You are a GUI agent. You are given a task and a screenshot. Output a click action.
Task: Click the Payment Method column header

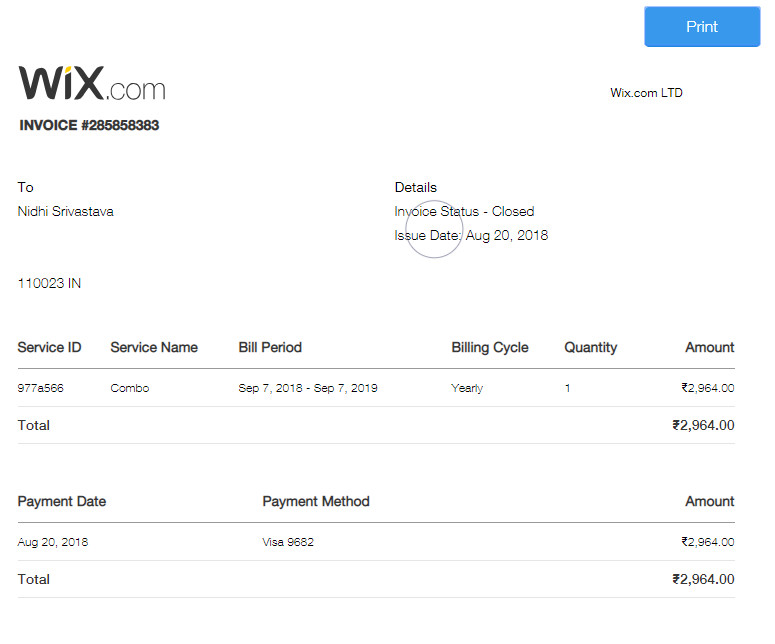[316, 501]
